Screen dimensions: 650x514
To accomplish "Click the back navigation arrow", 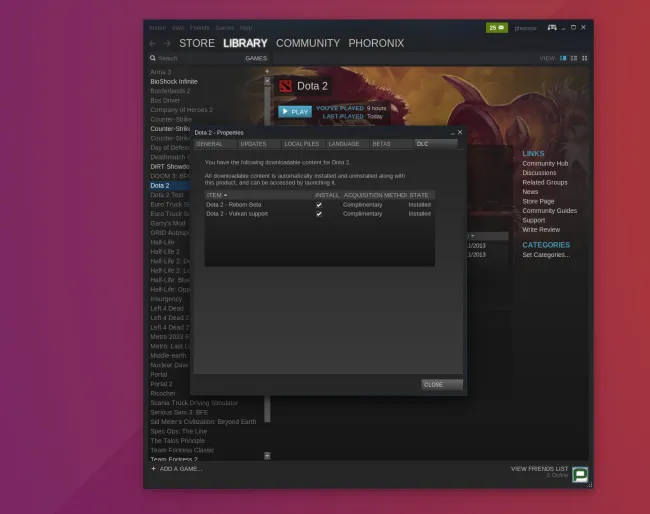I will click(153, 44).
